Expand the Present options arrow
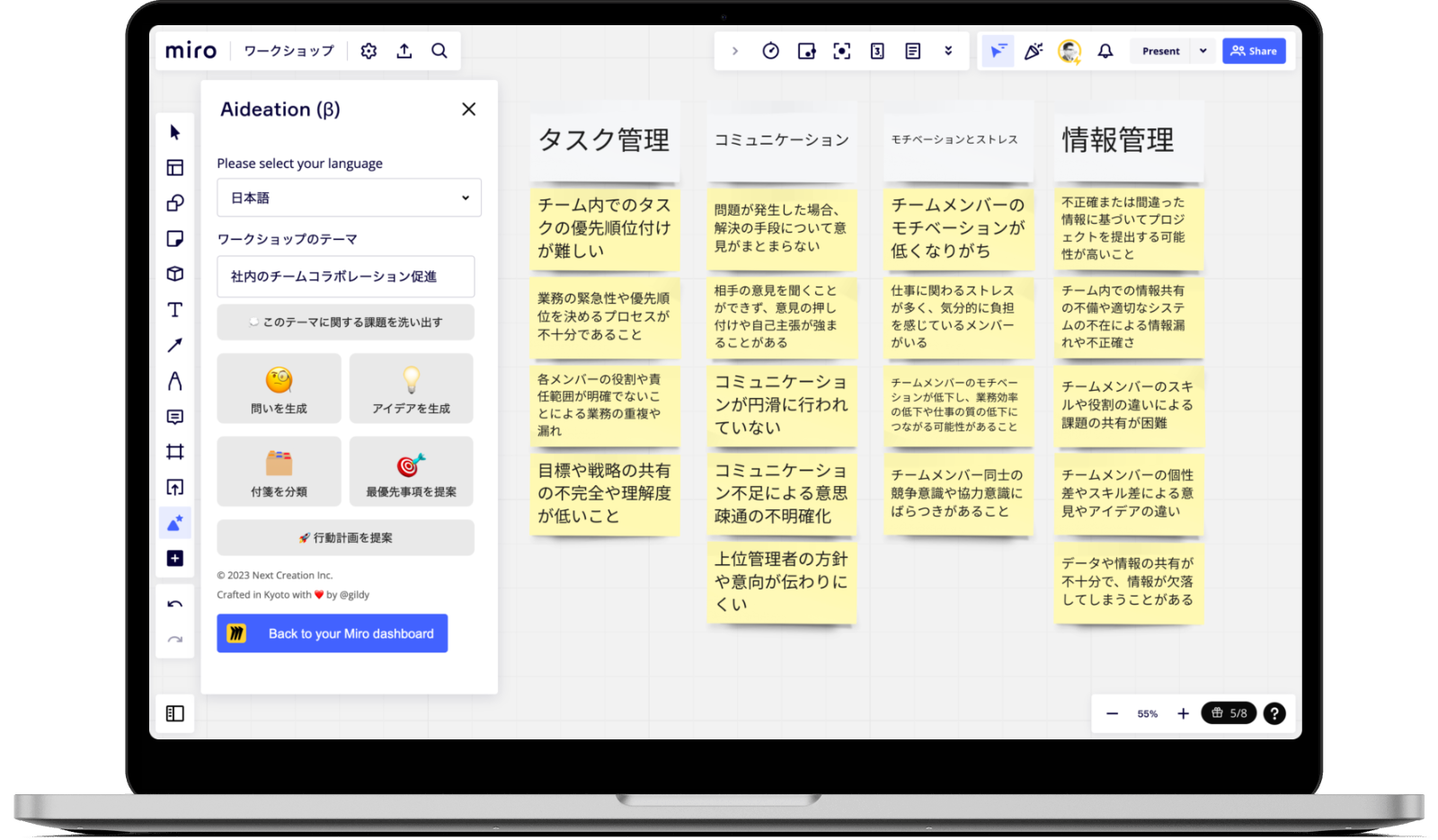Image resolution: width=1438 pixels, height=840 pixels. click(x=1203, y=51)
